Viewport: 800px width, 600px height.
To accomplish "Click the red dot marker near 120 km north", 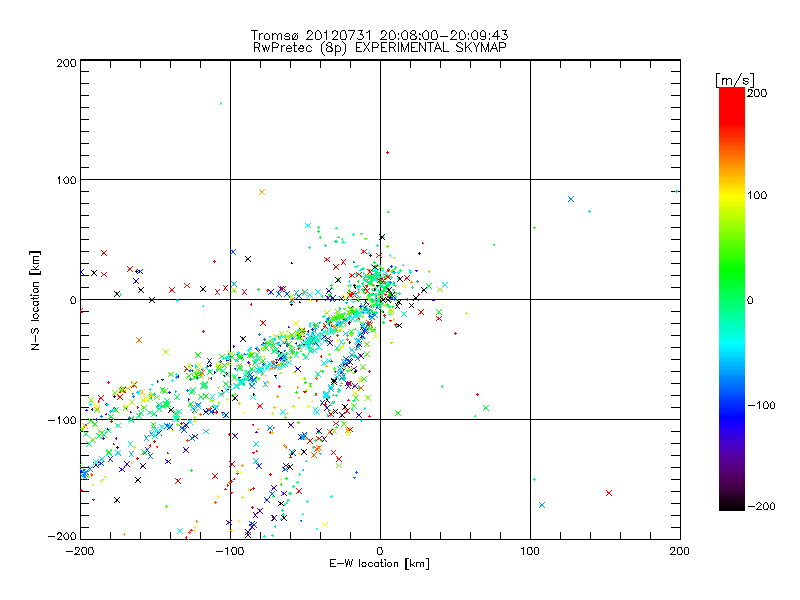I will click(x=387, y=153).
